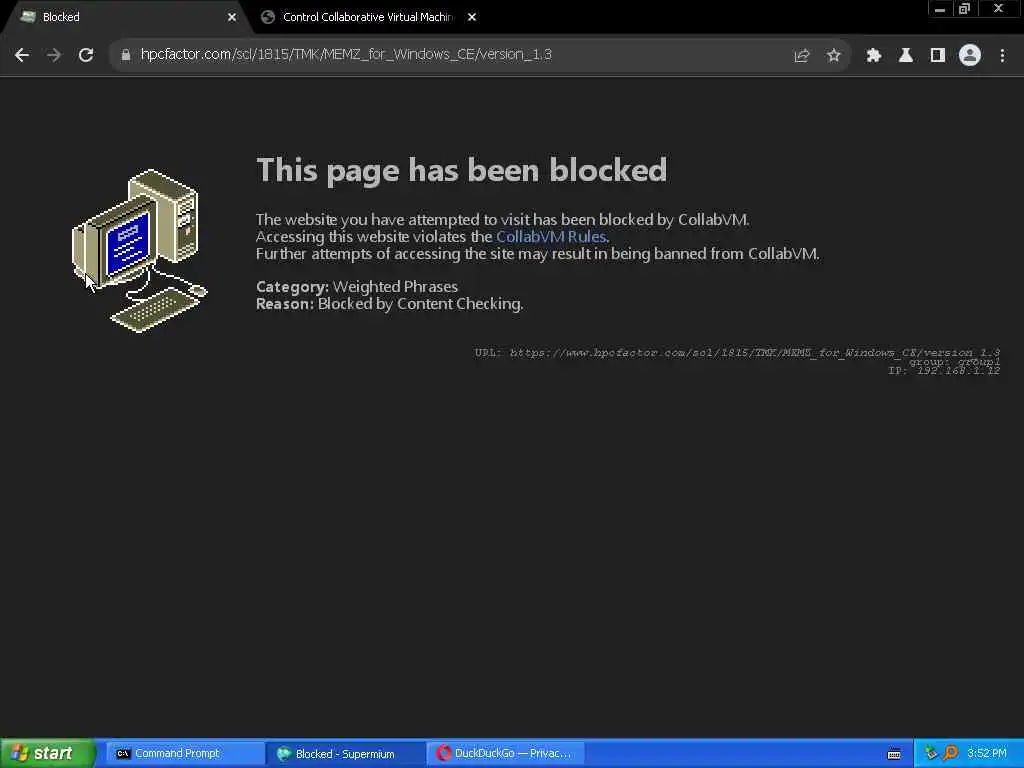Click 'Reason: Blocked by Content Checking' text

(x=389, y=304)
